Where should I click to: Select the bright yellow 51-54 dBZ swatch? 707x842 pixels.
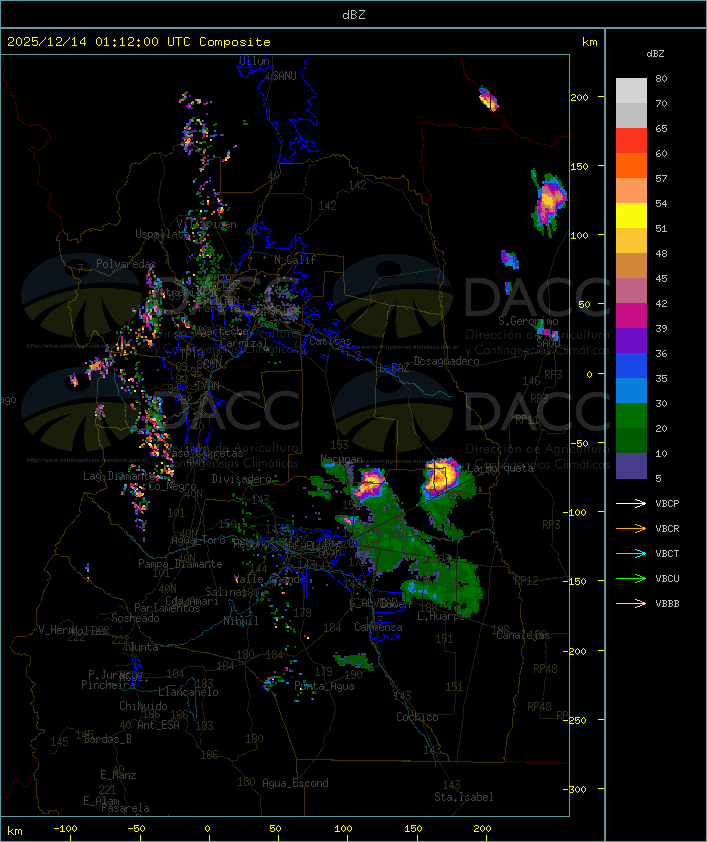pyautogui.click(x=631, y=215)
